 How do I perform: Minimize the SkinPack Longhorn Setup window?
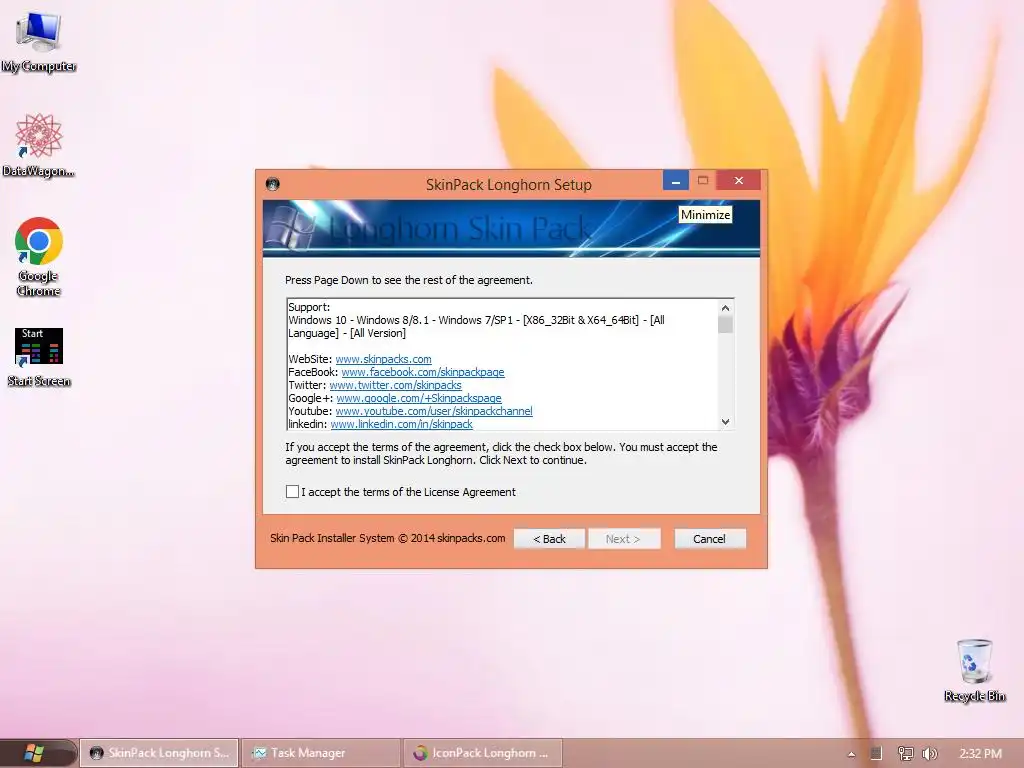676,180
